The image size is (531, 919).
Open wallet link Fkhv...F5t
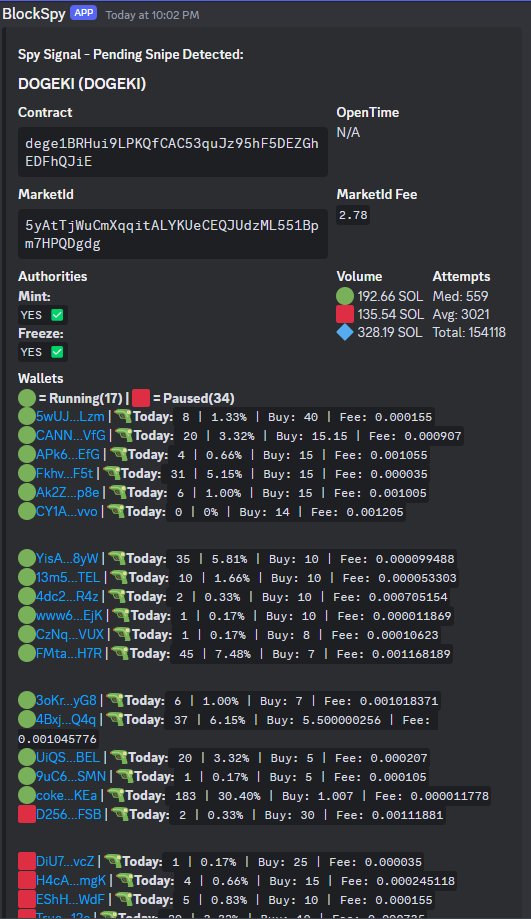tap(64, 473)
